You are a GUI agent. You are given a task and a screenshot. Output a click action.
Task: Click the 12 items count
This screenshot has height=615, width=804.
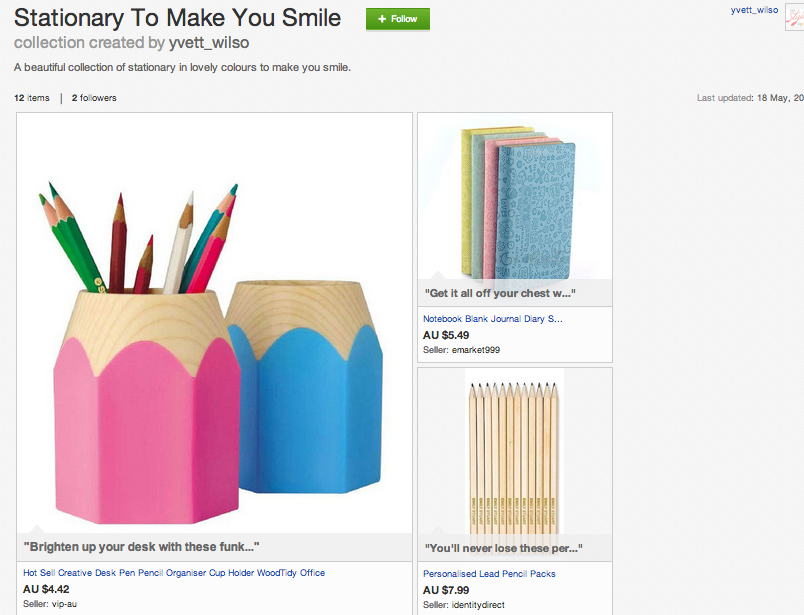pos(32,98)
